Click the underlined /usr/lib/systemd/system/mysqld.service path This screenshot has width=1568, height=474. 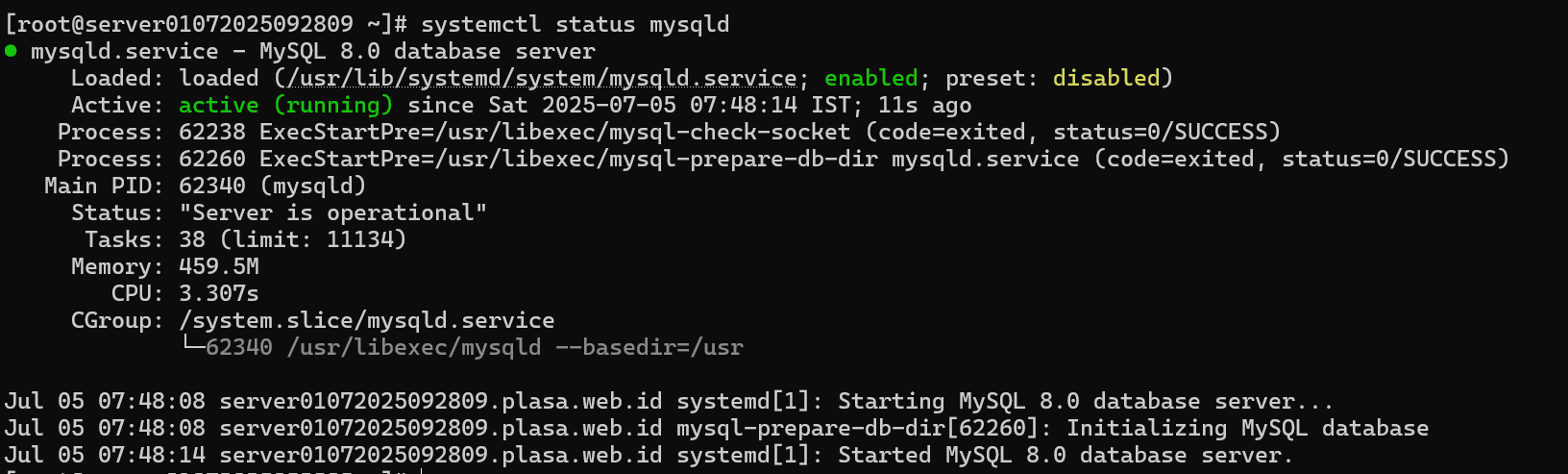pos(542,79)
